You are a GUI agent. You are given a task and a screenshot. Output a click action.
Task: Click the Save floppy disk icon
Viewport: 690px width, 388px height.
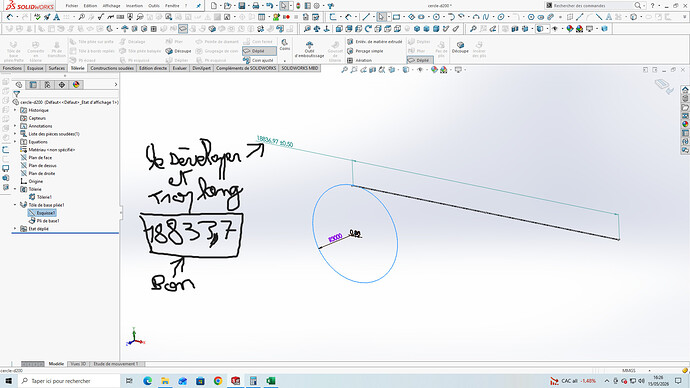point(242,6)
